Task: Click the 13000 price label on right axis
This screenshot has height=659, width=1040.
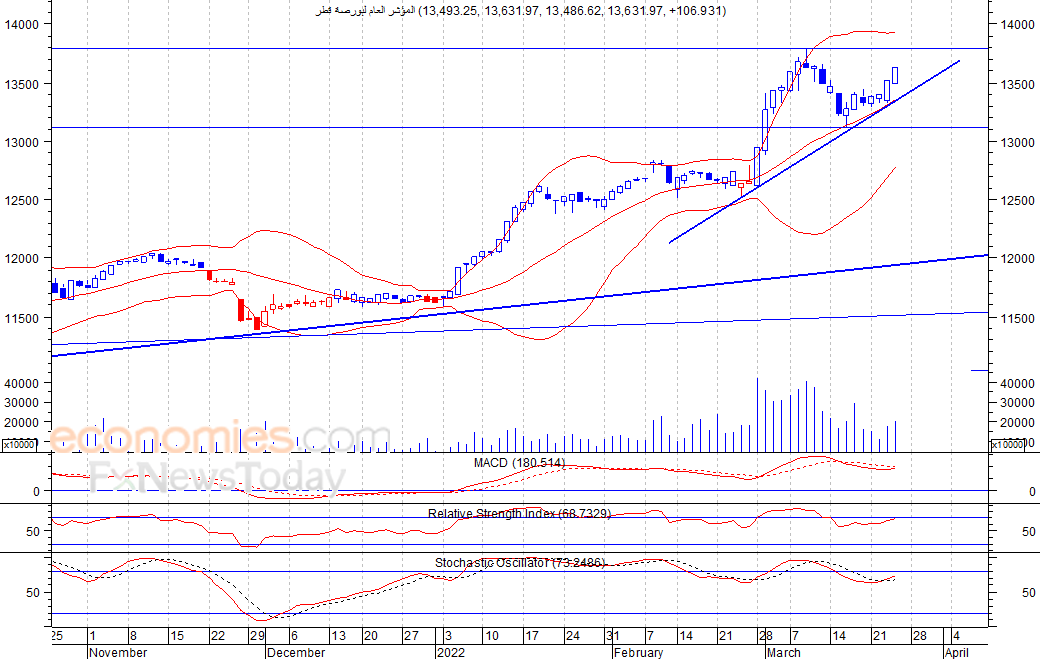Action: (1017, 143)
